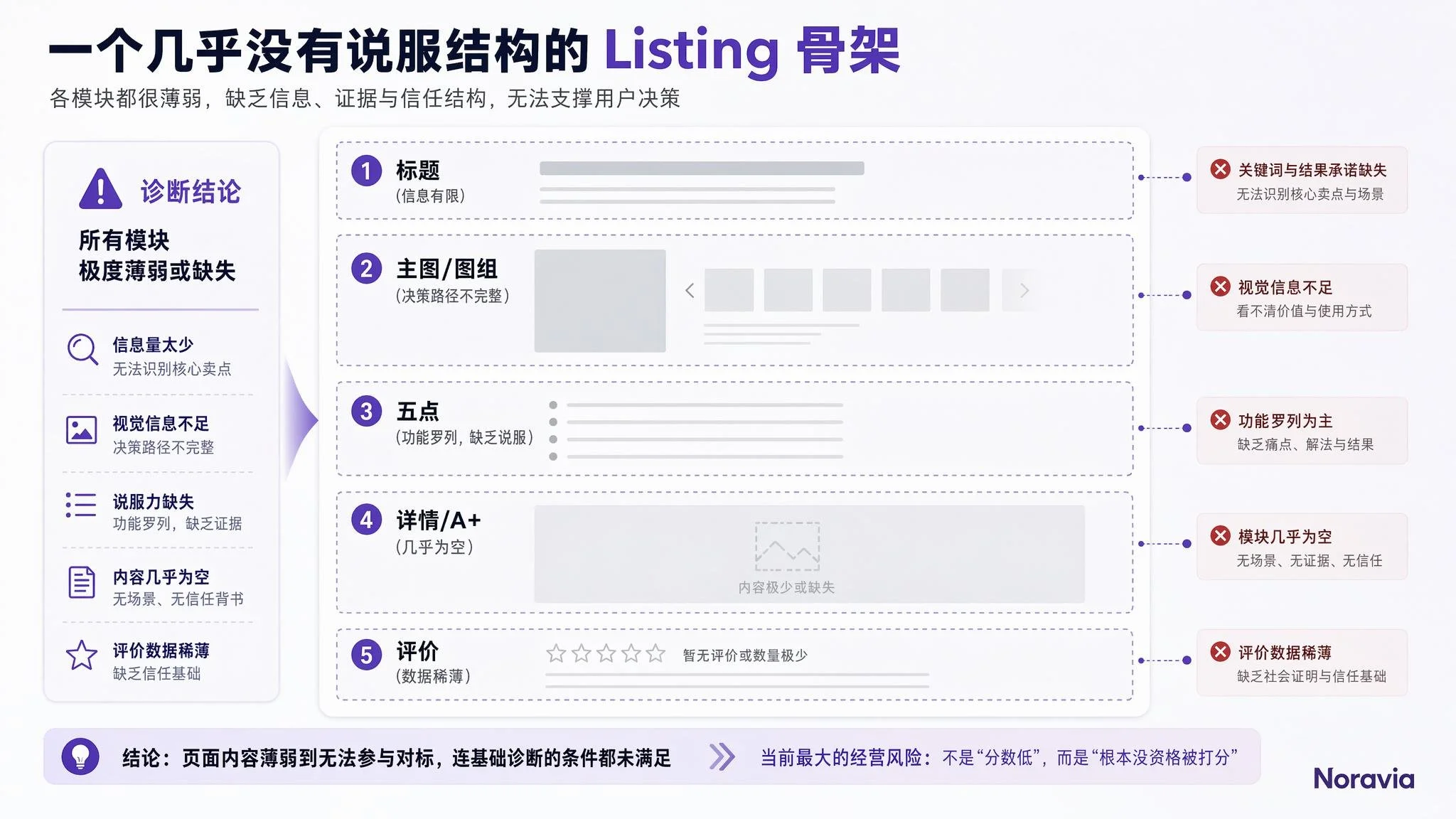Click the 功能罗列为主 issue card
The width and height of the screenshot is (1456, 819).
pyautogui.click(x=1302, y=431)
